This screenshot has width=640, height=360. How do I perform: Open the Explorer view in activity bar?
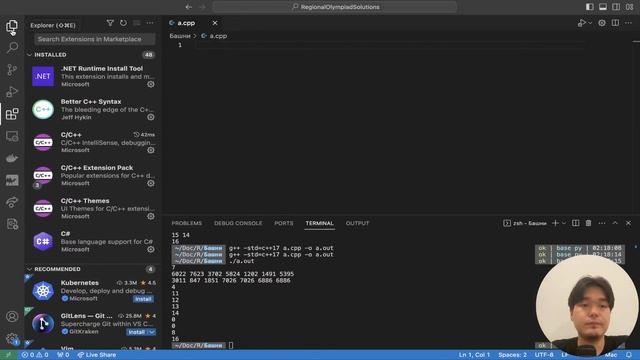point(12,27)
